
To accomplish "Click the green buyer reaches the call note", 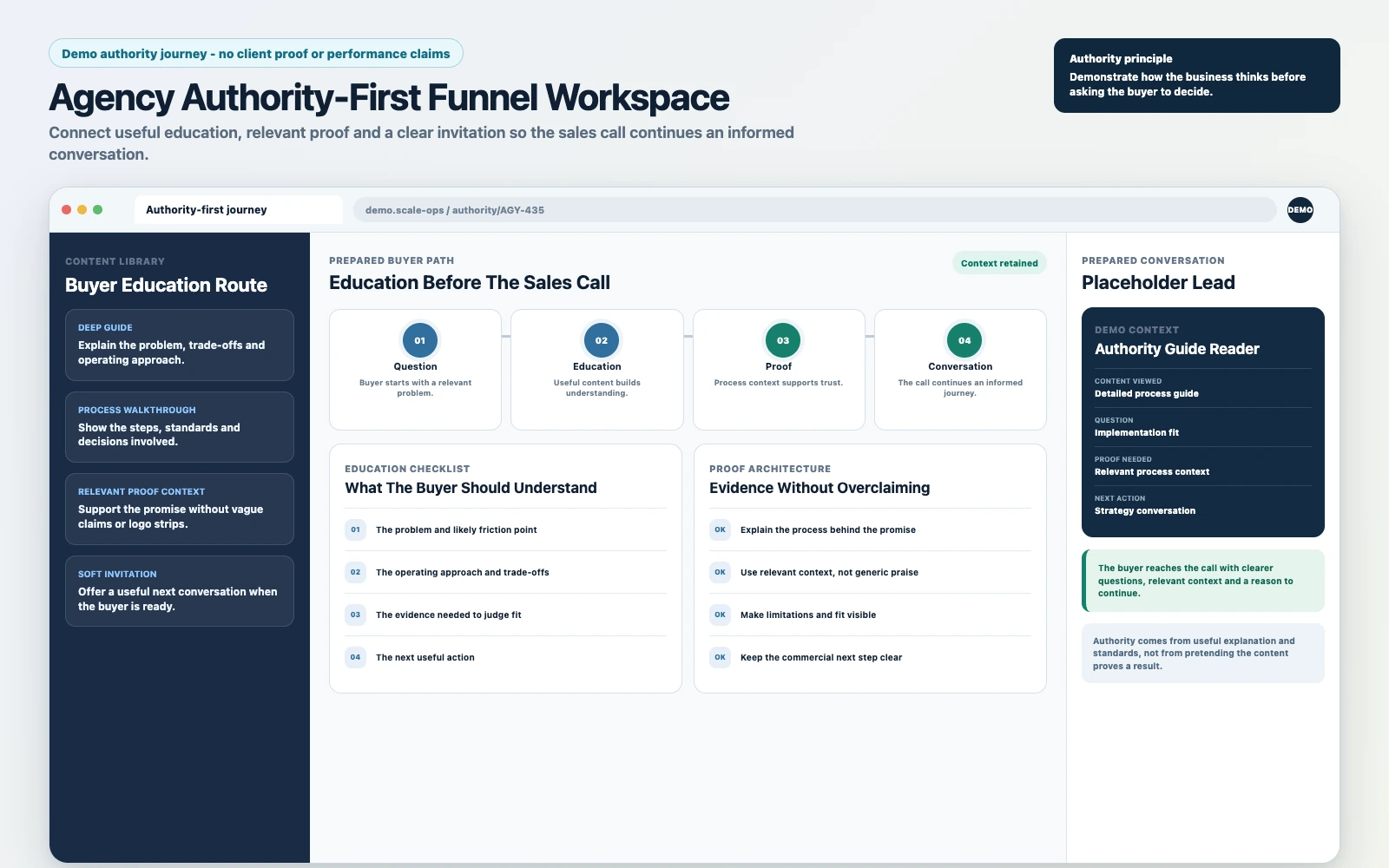I will (1203, 581).
